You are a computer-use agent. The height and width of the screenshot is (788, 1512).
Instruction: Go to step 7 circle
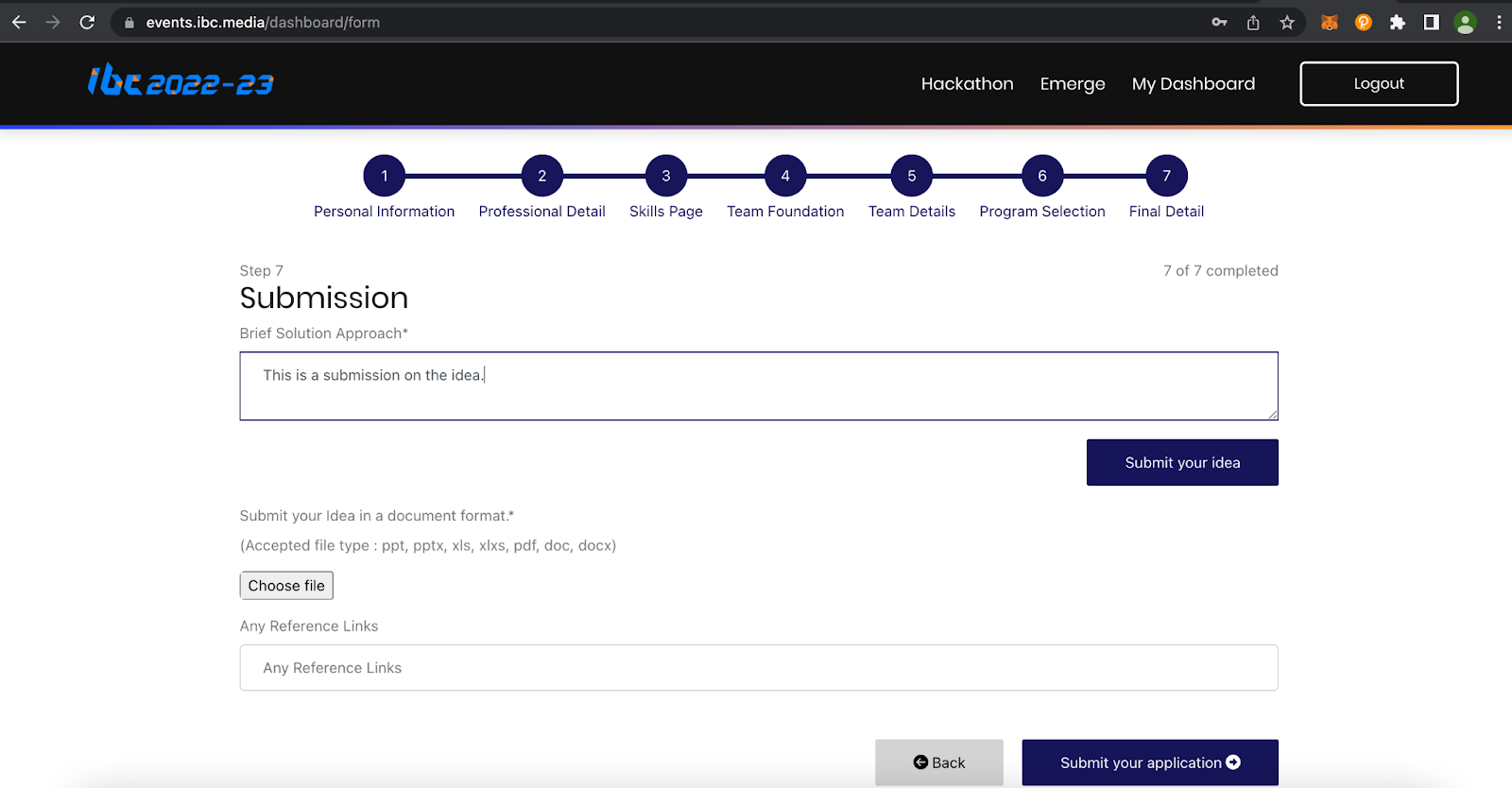[x=1167, y=176]
